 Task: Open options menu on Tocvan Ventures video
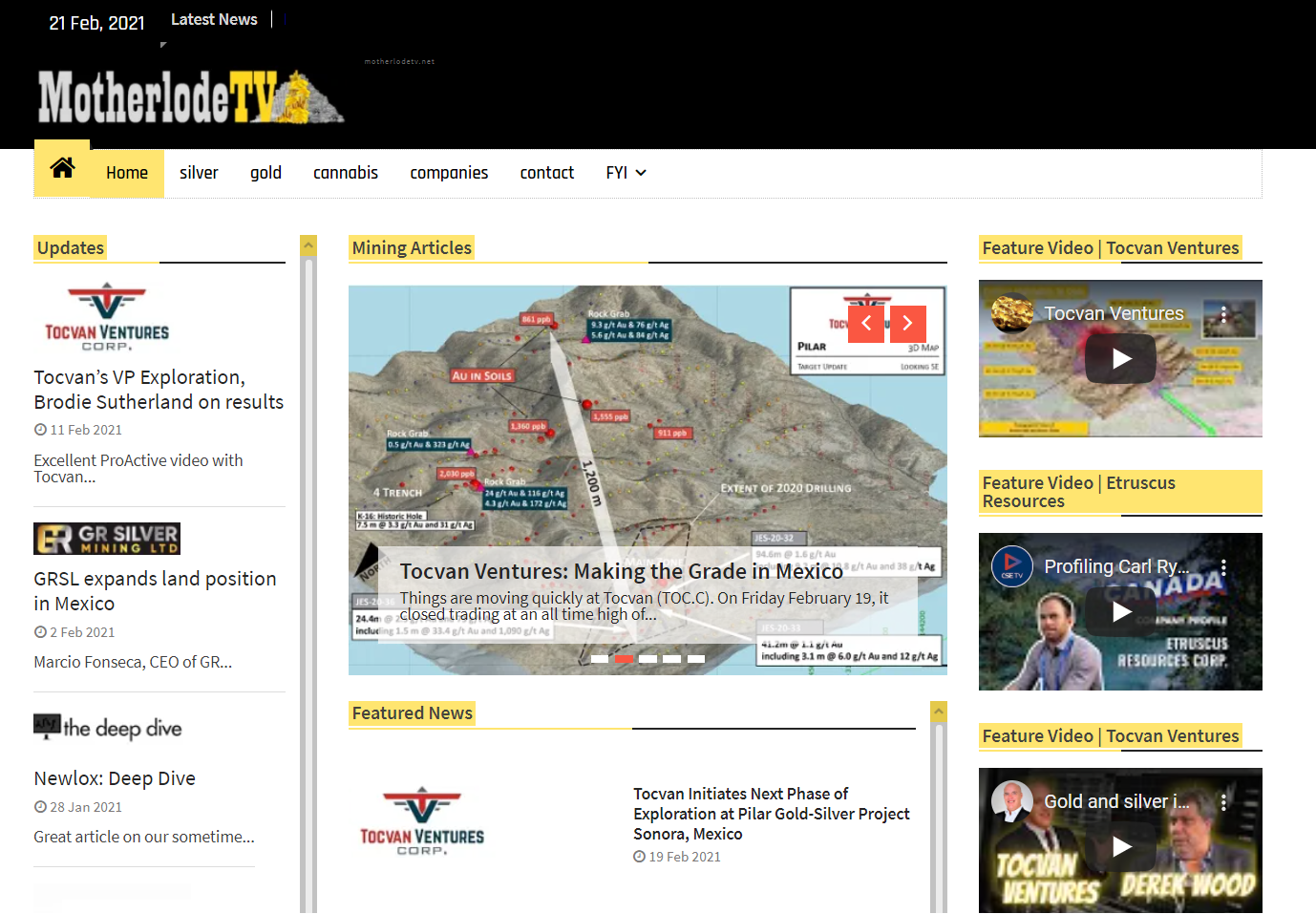(1223, 314)
